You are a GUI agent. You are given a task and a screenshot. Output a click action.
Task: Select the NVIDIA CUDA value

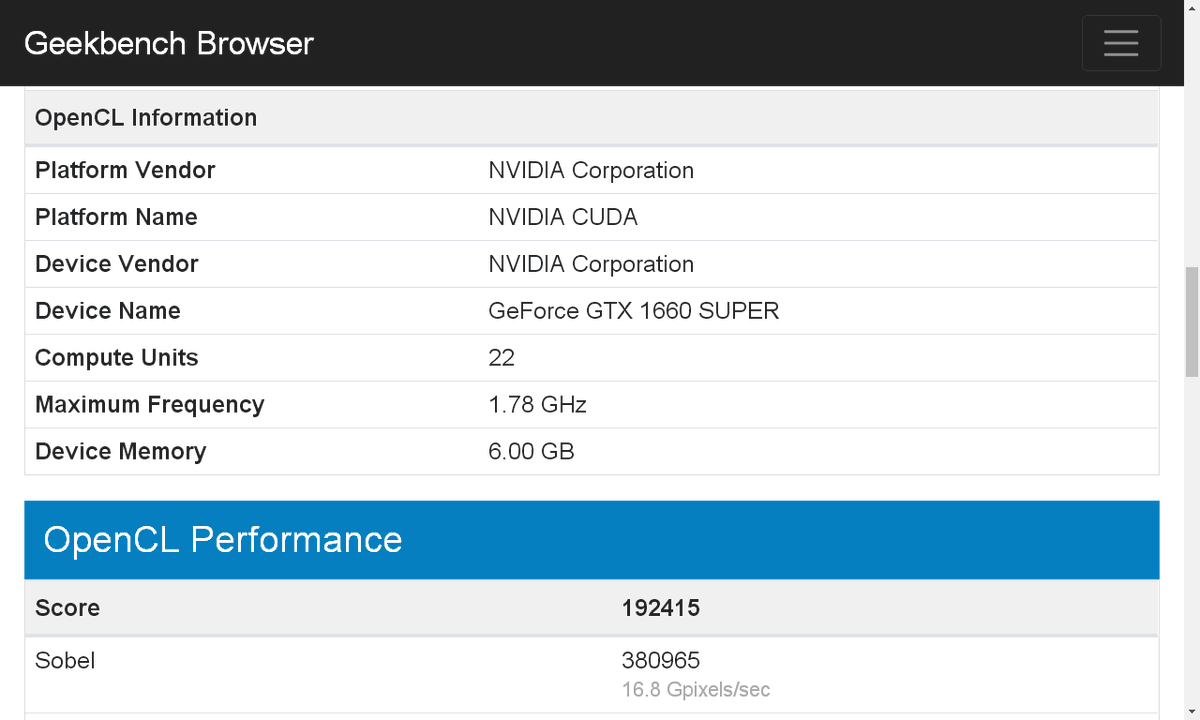[563, 217]
